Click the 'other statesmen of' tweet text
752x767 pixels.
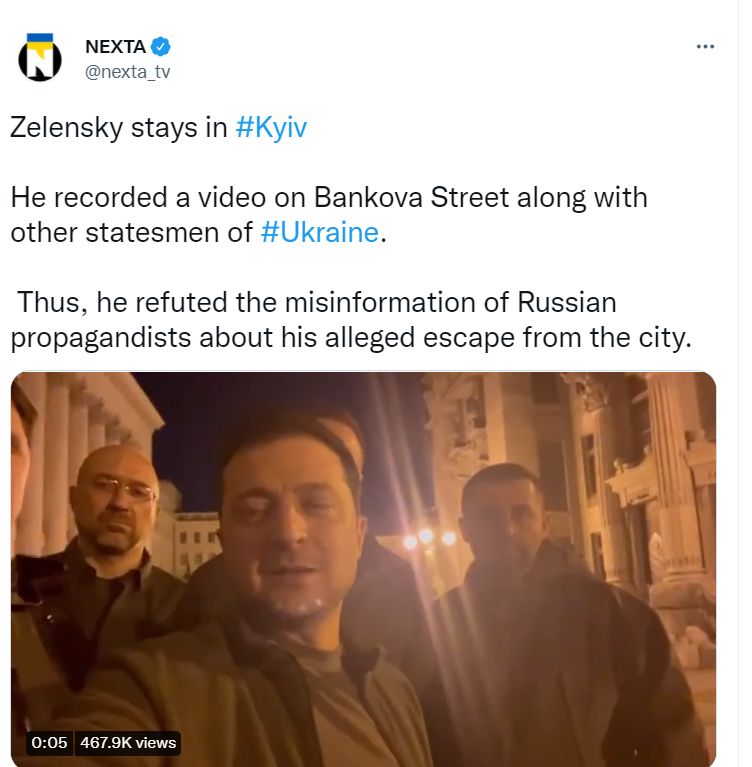[132, 232]
